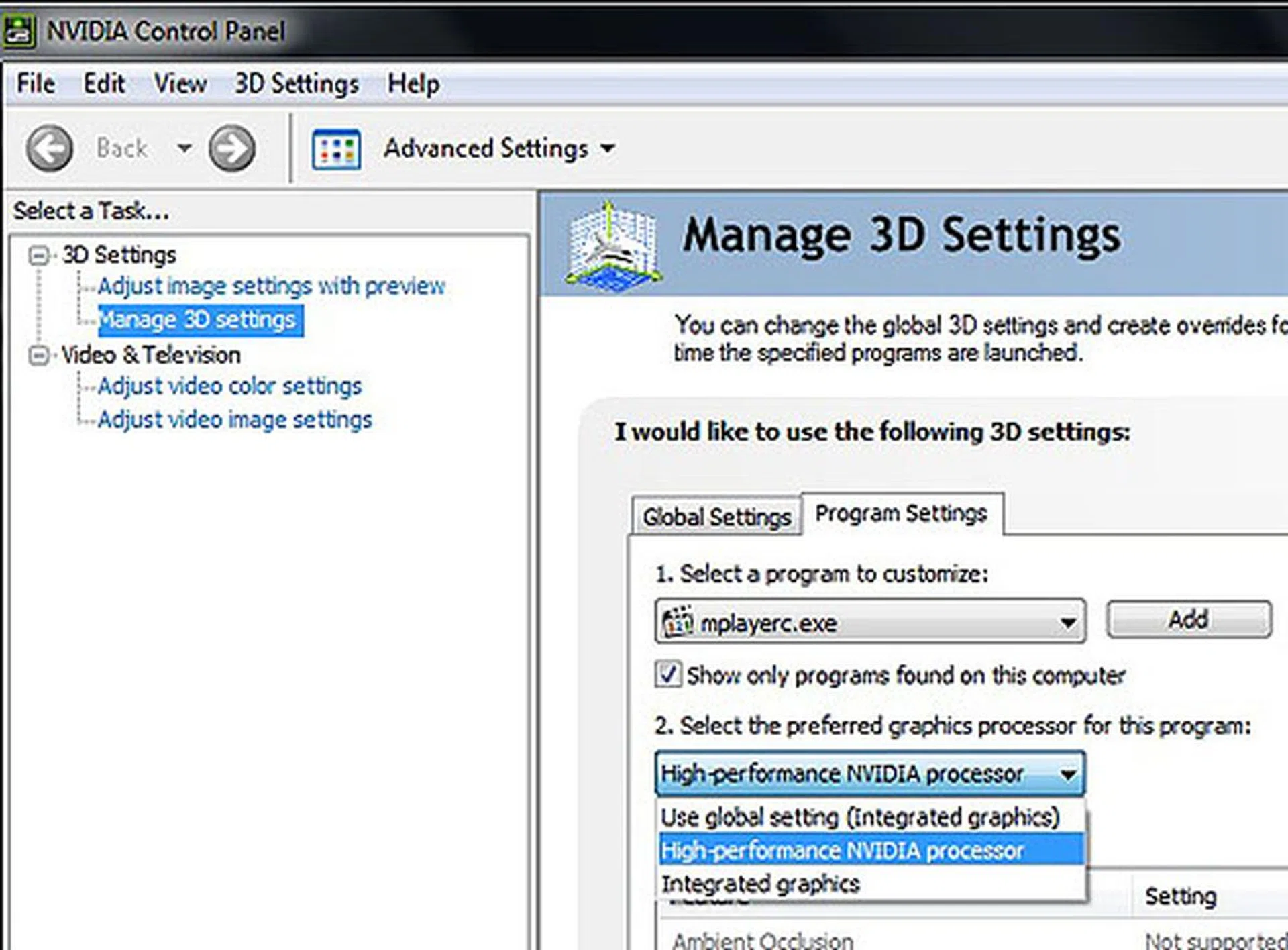Click the mplayerc.exe program icon
The width and height of the screenshot is (1288, 950).
pyautogui.click(x=678, y=621)
